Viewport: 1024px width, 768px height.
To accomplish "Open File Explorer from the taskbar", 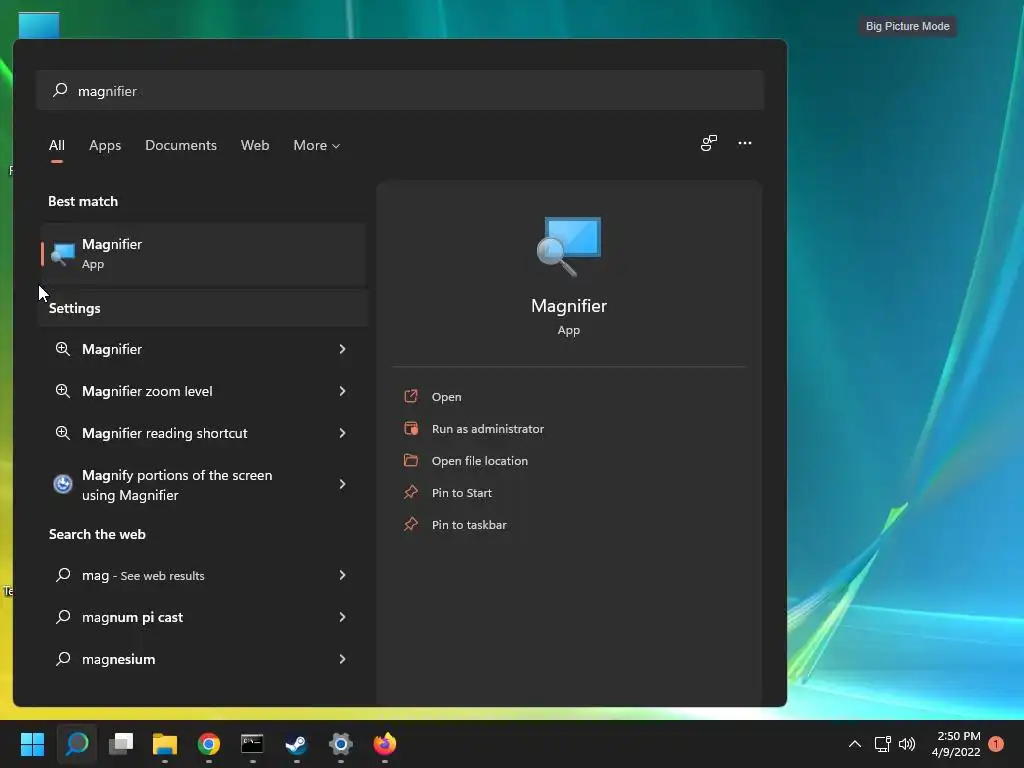I will (x=165, y=744).
